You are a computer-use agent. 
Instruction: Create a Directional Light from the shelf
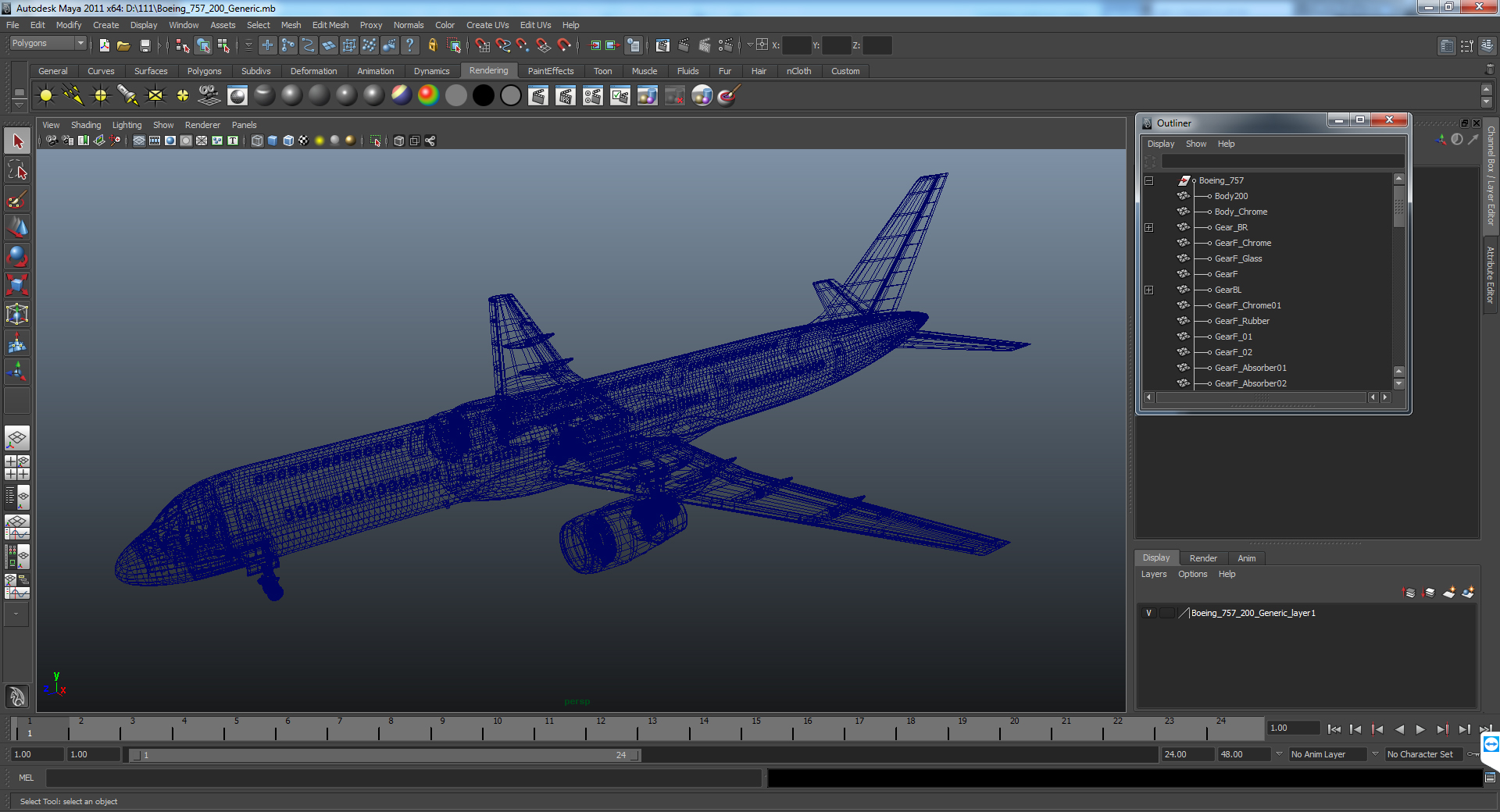click(x=73, y=95)
